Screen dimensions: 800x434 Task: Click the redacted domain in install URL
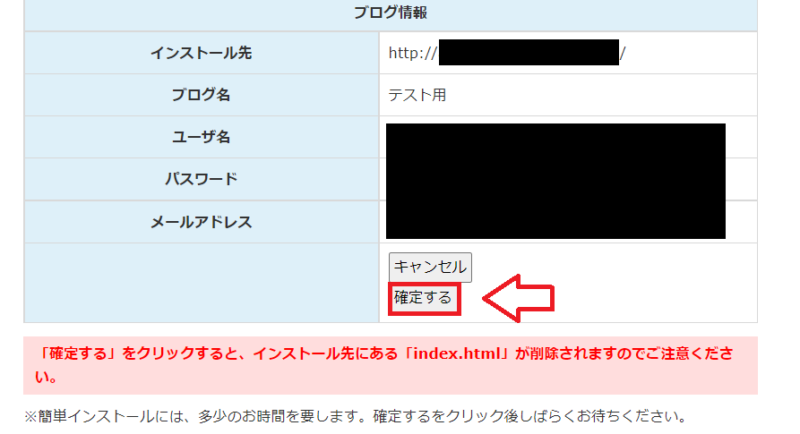pyautogui.click(x=529, y=52)
